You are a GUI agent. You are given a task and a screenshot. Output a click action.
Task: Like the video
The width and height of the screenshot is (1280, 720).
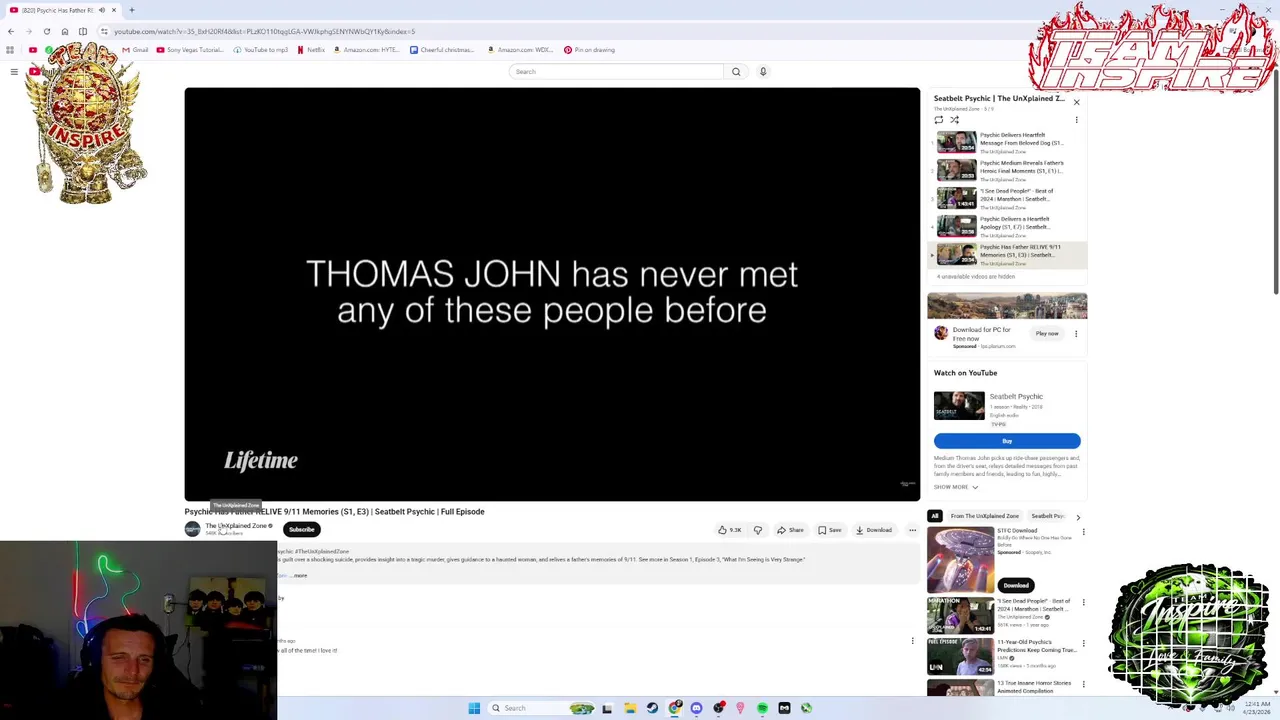[x=730, y=530]
